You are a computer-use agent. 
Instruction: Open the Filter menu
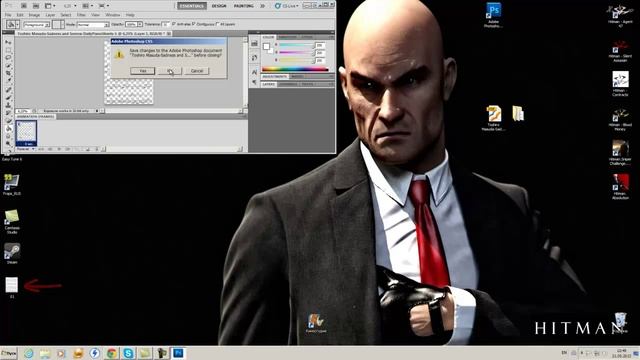click(81, 15)
